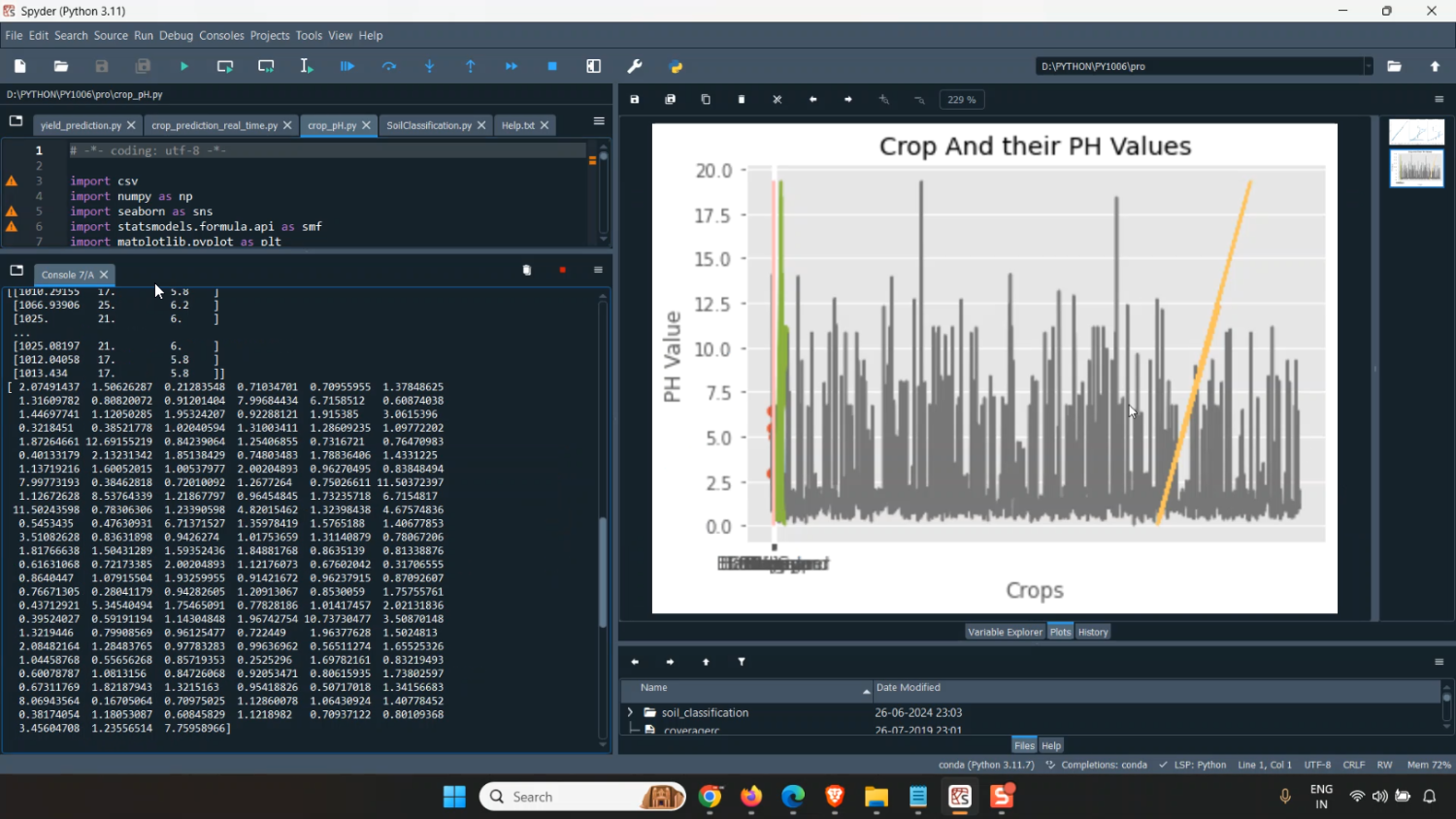Open the PYTHONPATH manager icon
This screenshot has height=819, width=1456.
click(x=677, y=66)
